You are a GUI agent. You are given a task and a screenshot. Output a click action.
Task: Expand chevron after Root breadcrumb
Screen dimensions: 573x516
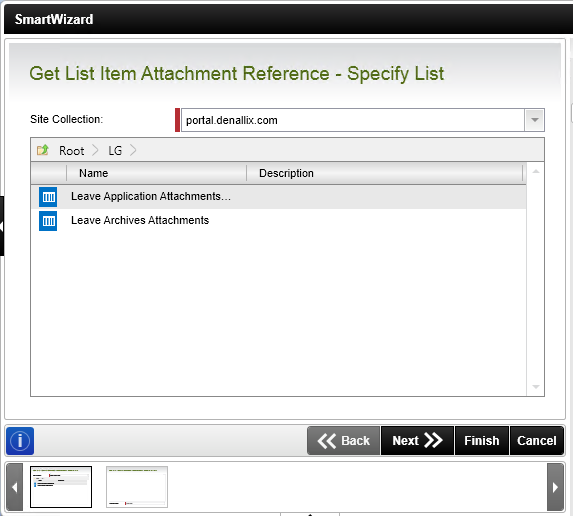tap(95, 151)
